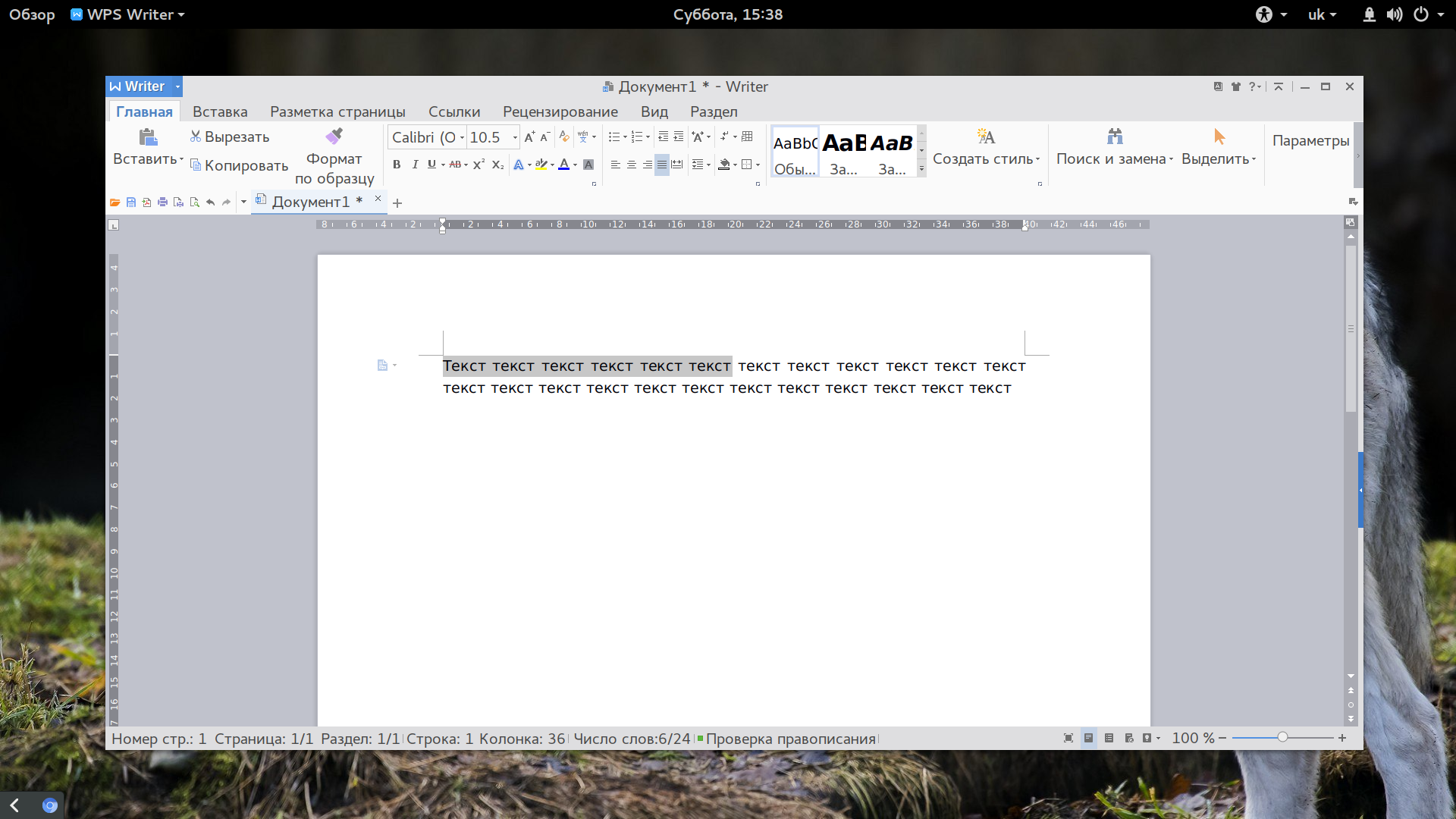Click the Вырезать button

click(229, 136)
